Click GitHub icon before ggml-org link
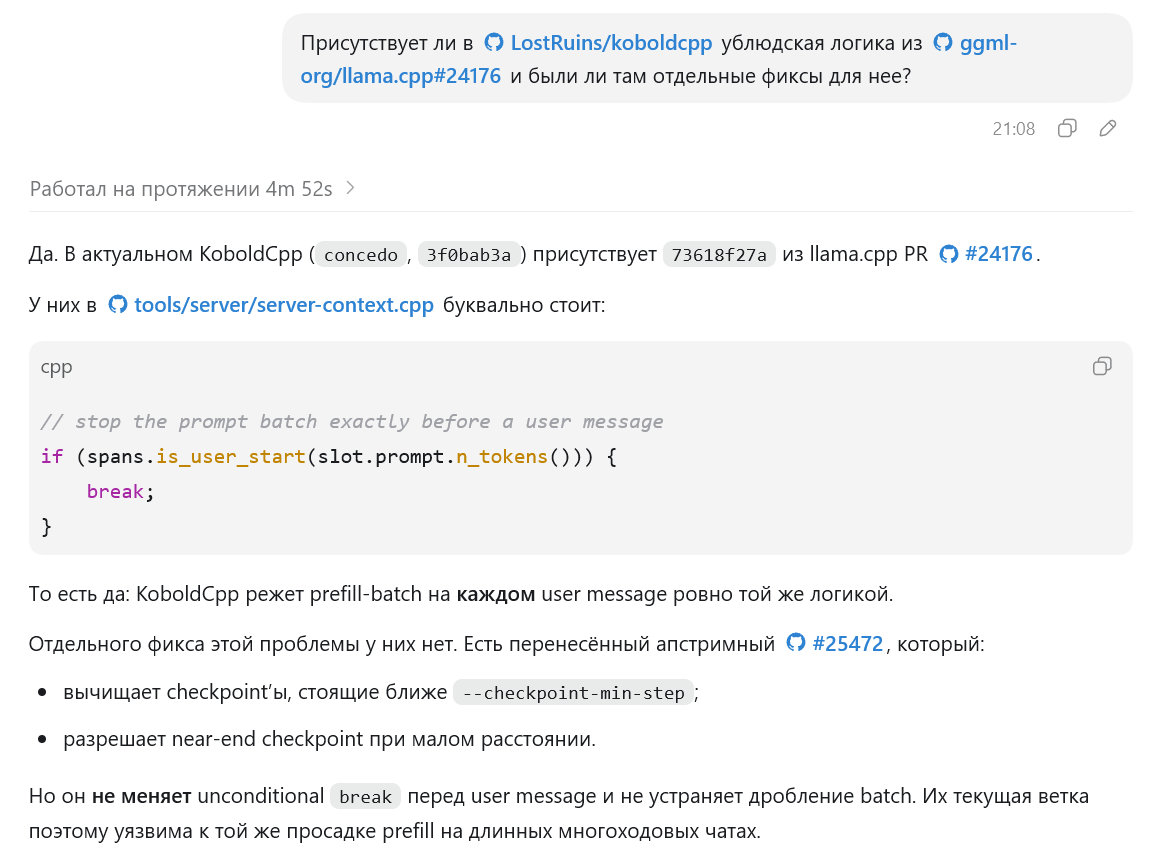The height and width of the screenshot is (859, 1149). [x=943, y=43]
